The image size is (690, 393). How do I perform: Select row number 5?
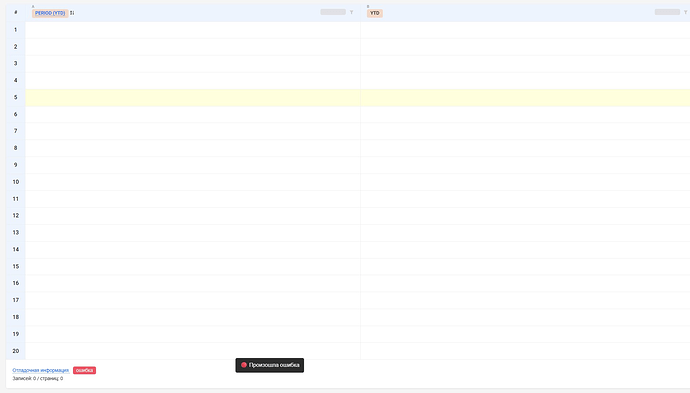[x=16, y=97]
